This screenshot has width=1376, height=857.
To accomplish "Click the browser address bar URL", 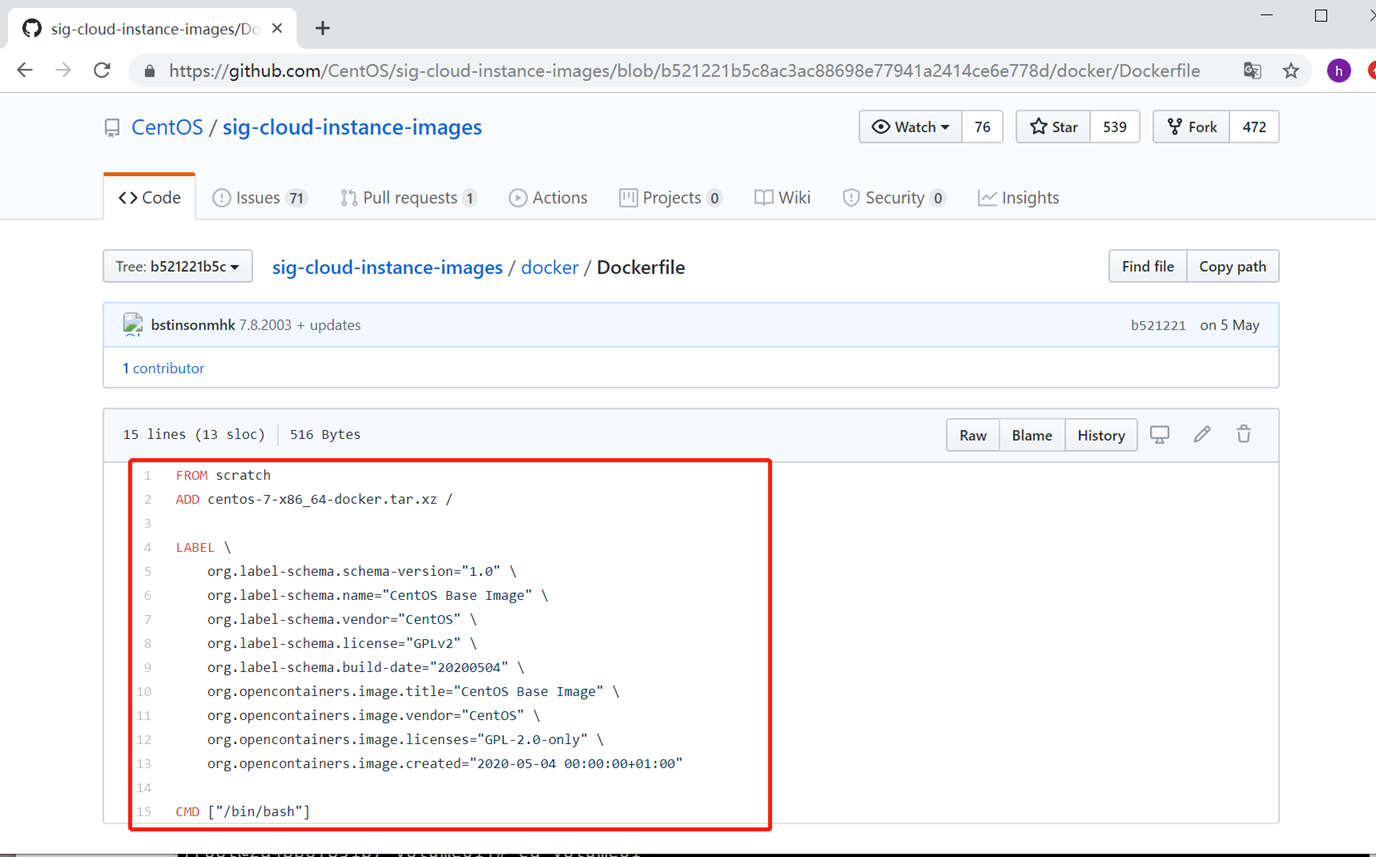I will pos(684,71).
